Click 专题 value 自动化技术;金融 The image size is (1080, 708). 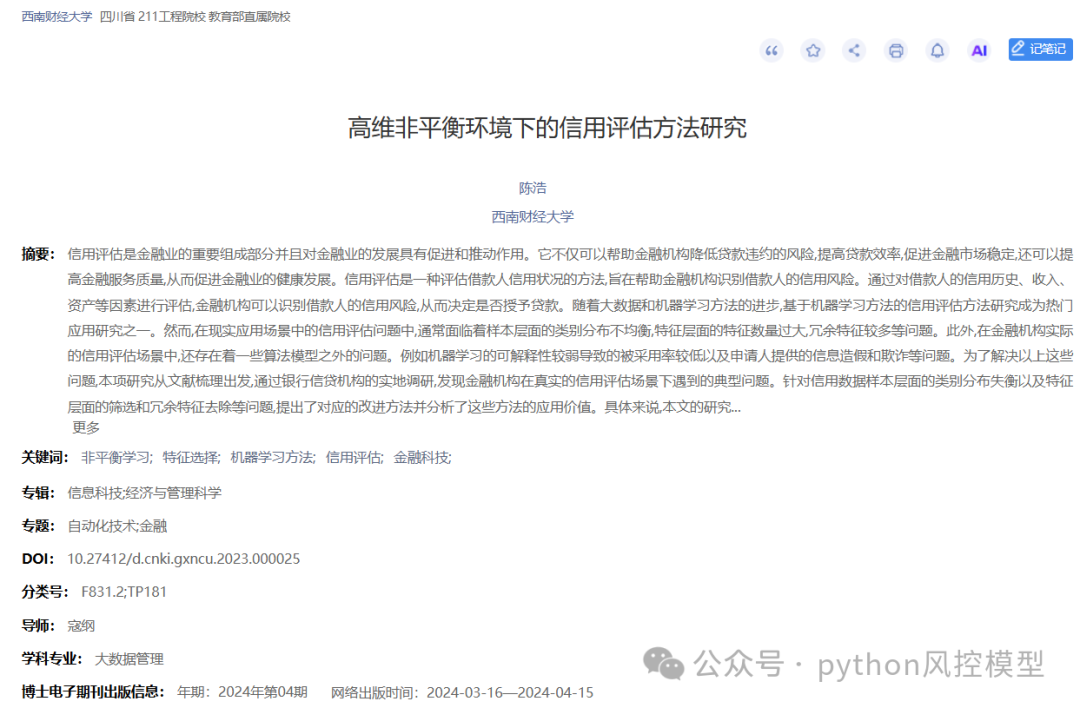117,526
